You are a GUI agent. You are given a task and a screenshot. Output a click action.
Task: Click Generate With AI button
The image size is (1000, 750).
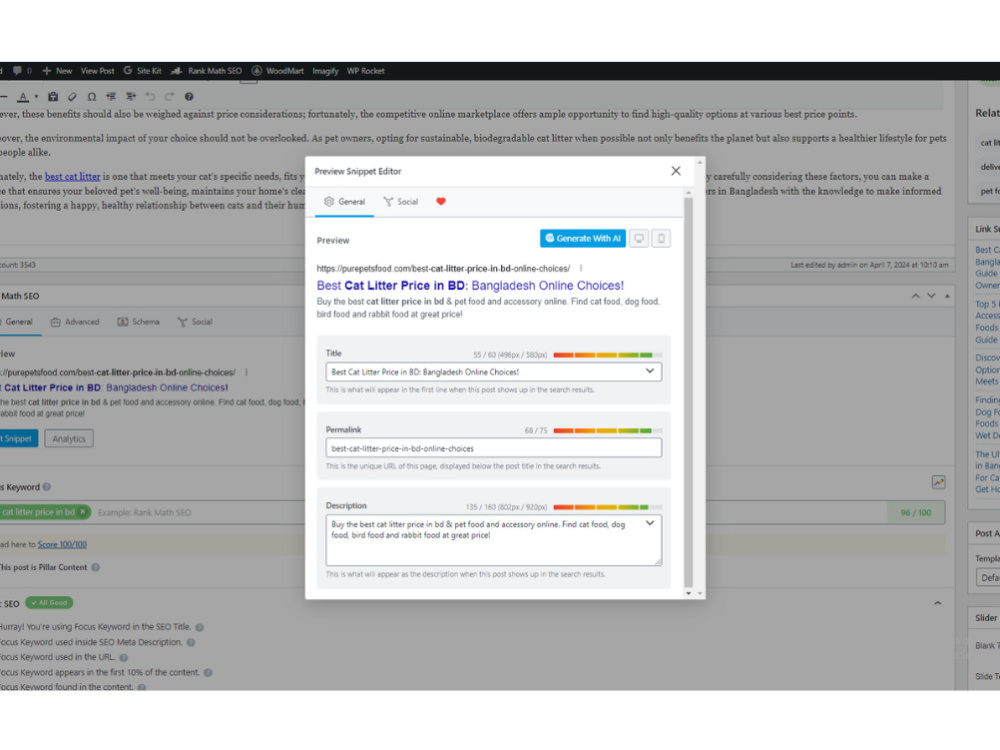point(582,239)
